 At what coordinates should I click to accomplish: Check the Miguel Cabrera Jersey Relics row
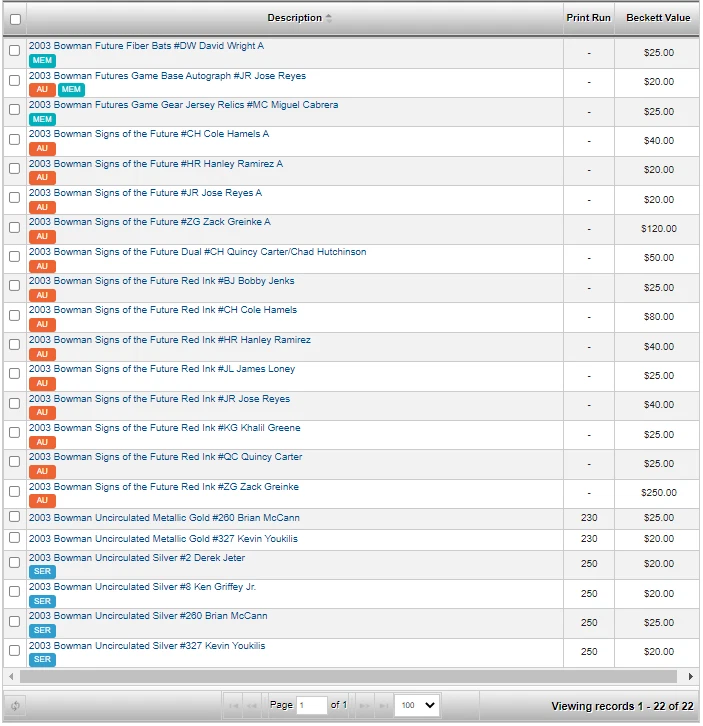pos(14,109)
